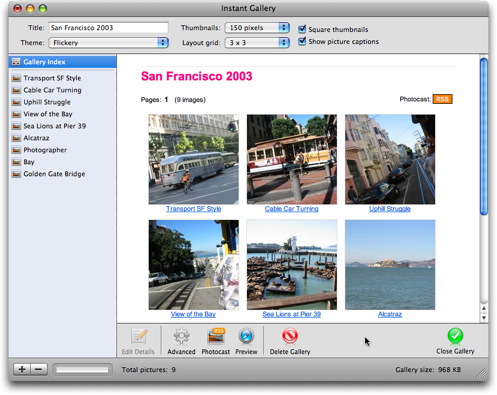Open the Alcatraz caption link
This screenshot has width=497, height=395.
pos(390,314)
